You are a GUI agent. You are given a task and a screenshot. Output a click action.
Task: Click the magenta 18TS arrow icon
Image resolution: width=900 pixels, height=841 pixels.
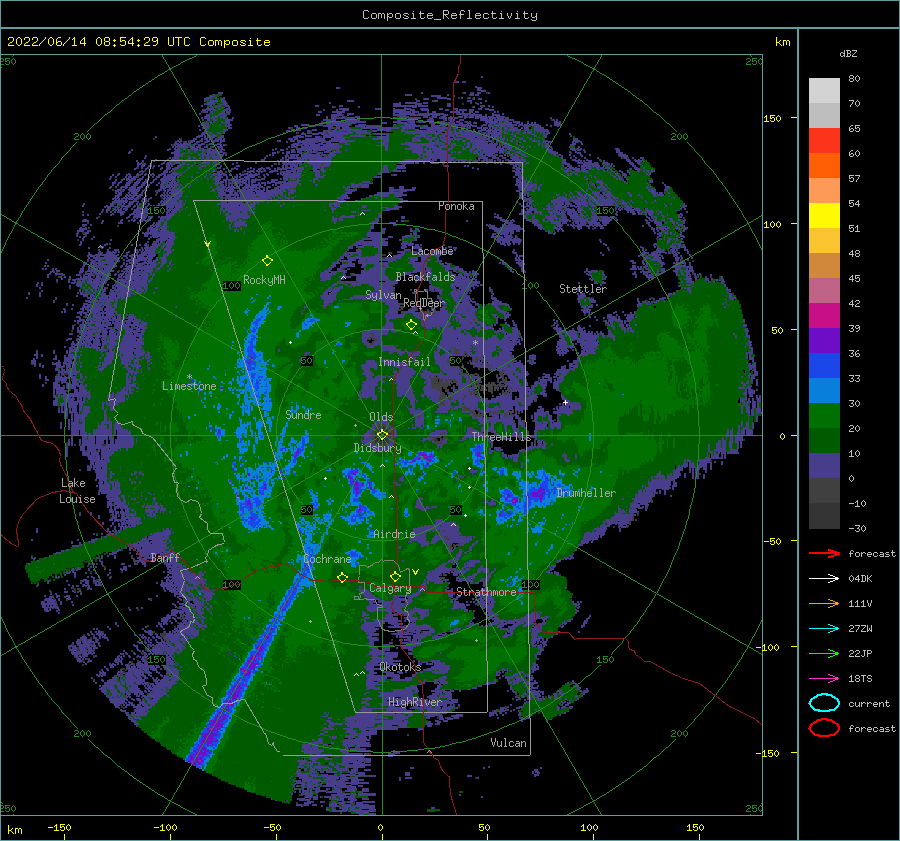pyautogui.click(x=824, y=679)
